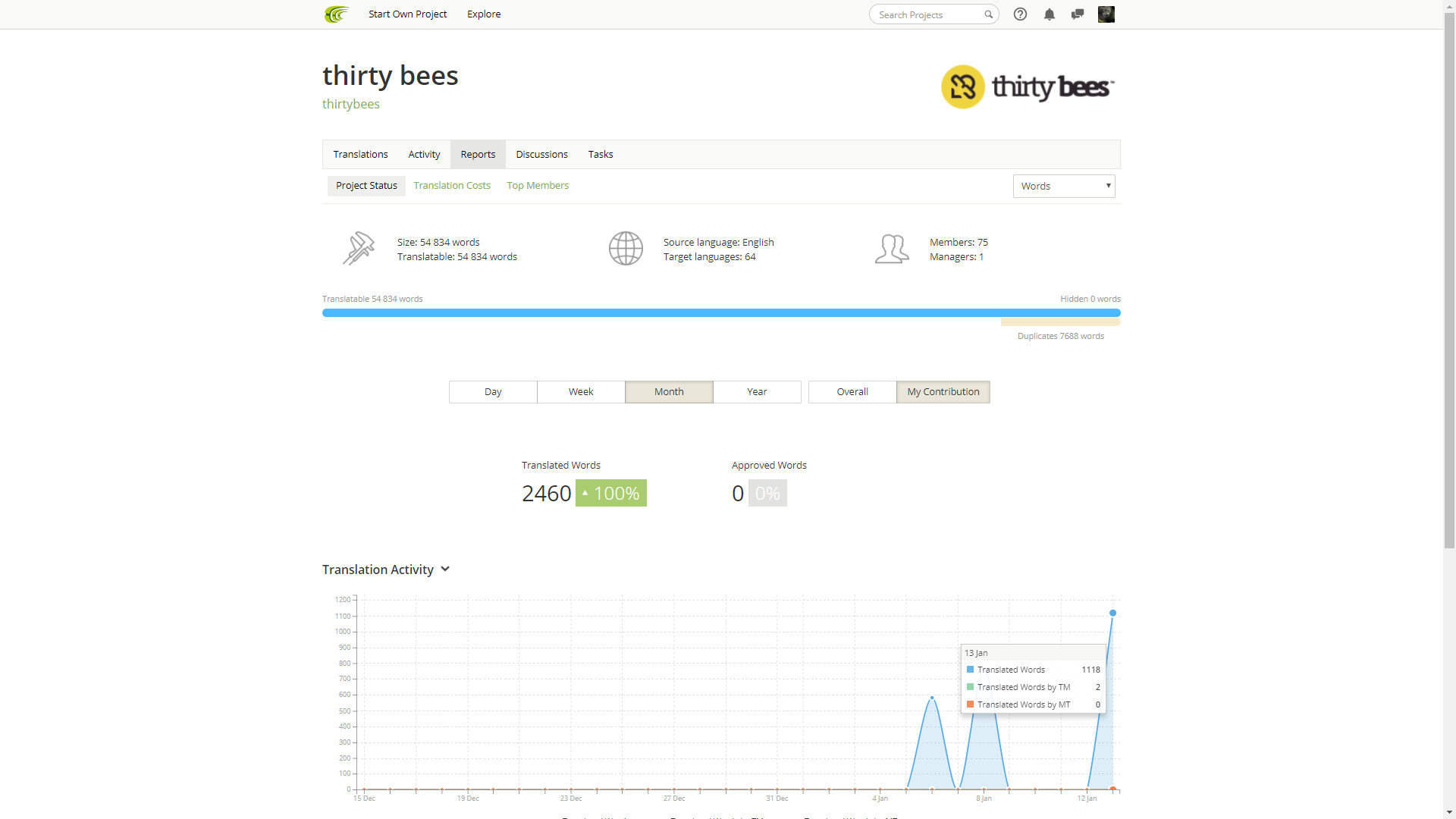Switch to the Discussions tab

point(541,154)
